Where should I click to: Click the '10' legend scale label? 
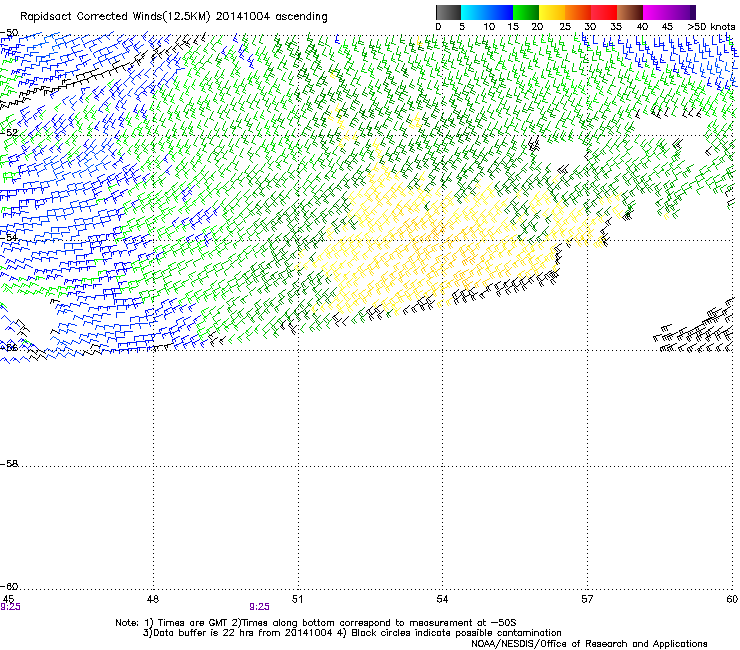pos(489,27)
